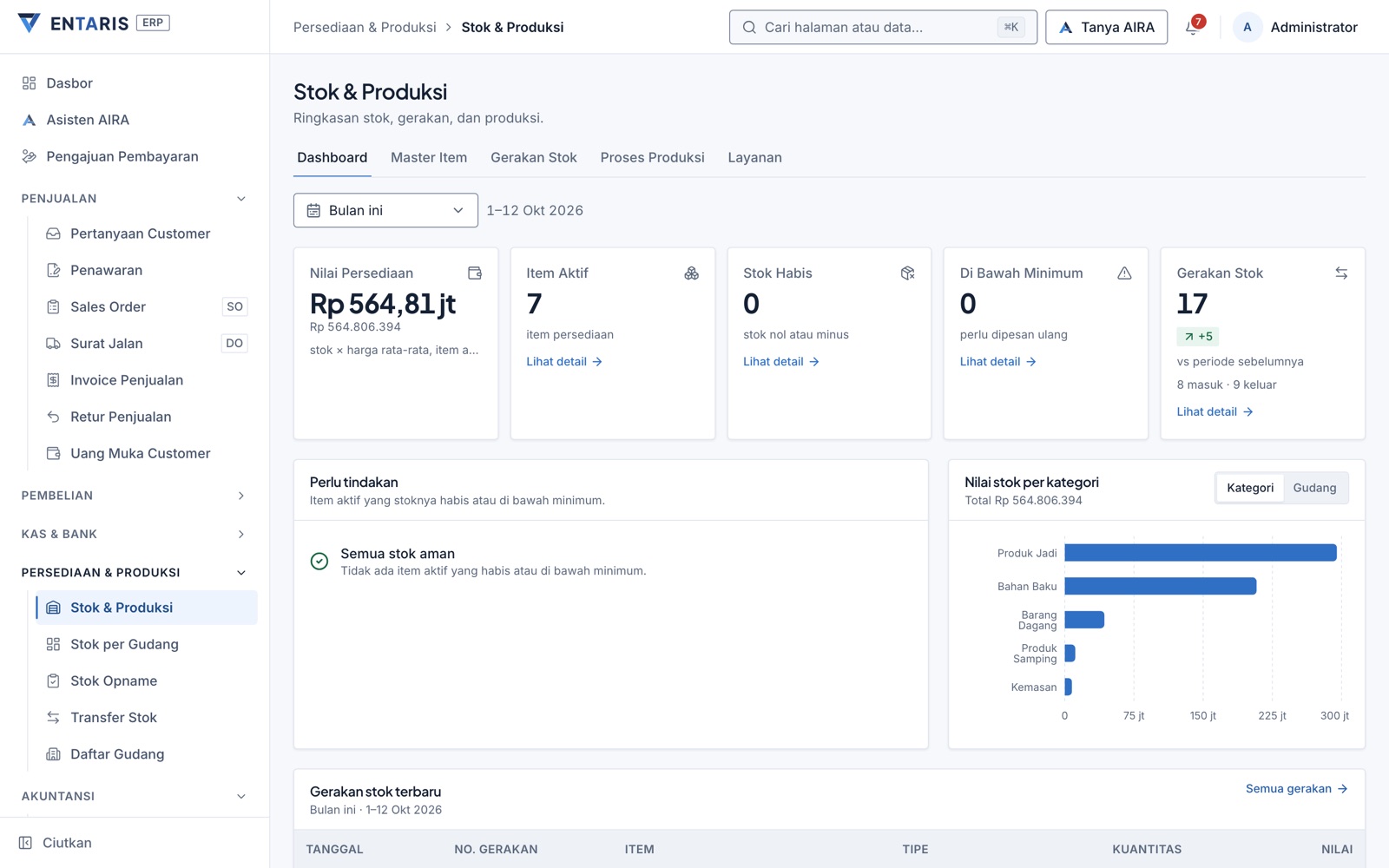Click the Stok Habis box icon
The height and width of the screenshot is (868, 1389).
coord(908,273)
